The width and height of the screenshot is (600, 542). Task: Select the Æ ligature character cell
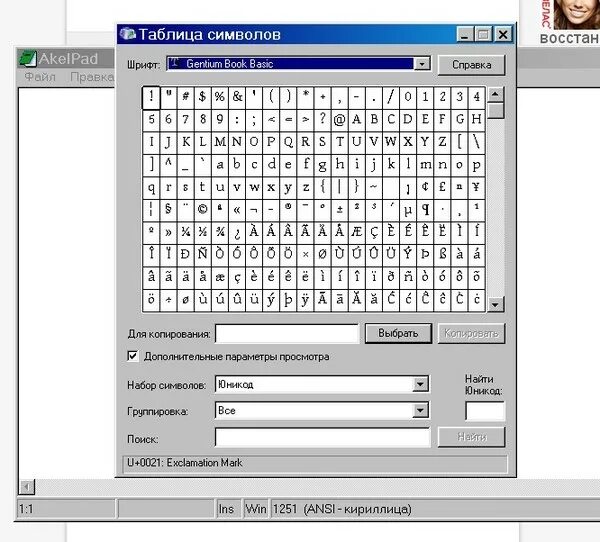[357, 233]
